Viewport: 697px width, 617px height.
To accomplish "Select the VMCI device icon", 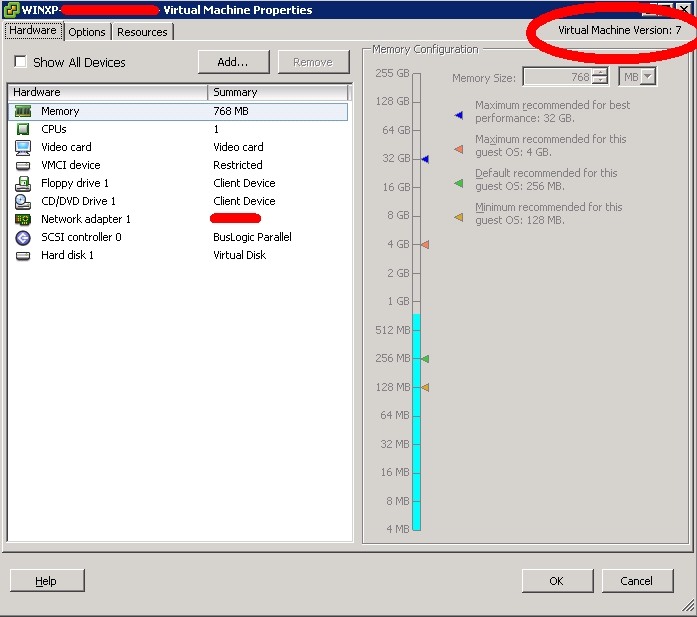I will click(23, 166).
